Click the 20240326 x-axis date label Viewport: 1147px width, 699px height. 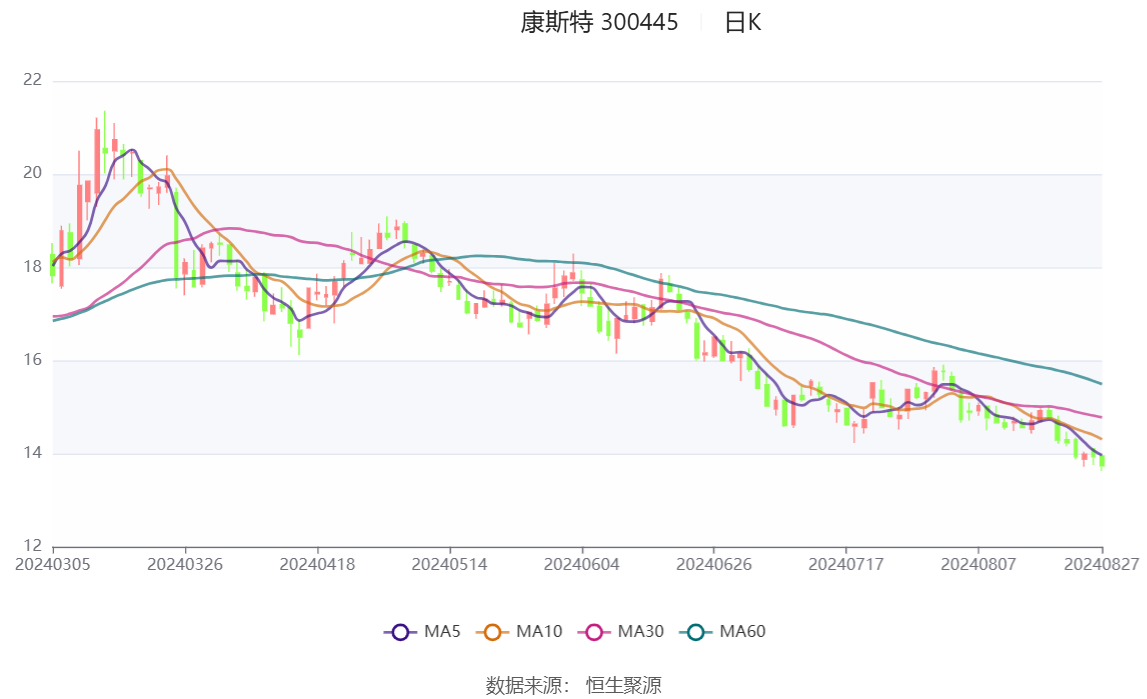click(185, 564)
